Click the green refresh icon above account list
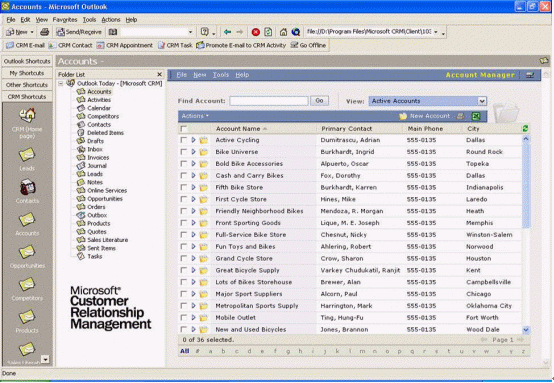 [525, 129]
